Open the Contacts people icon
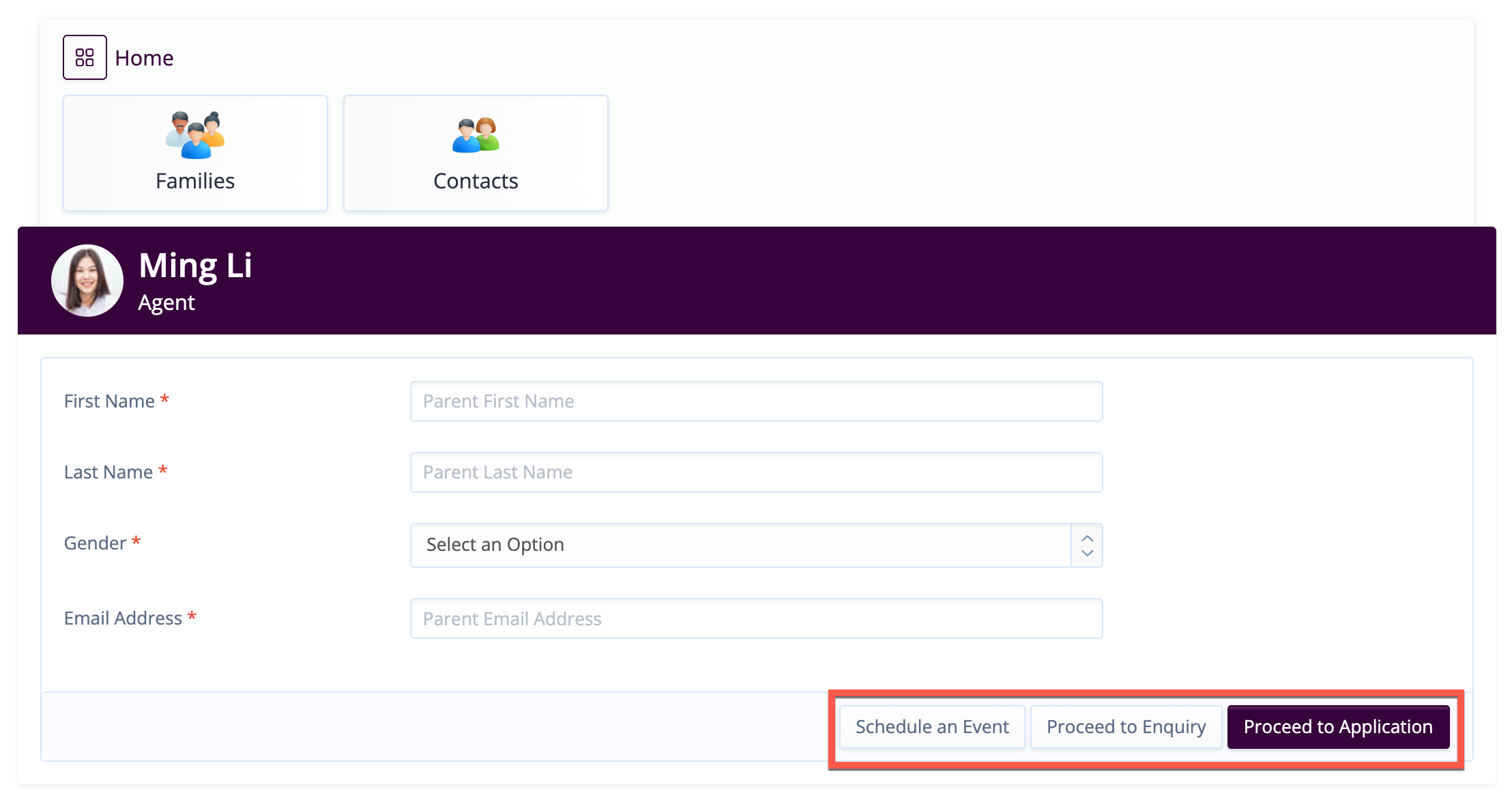This screenshot has width=1512, height=798. (476, 134)
